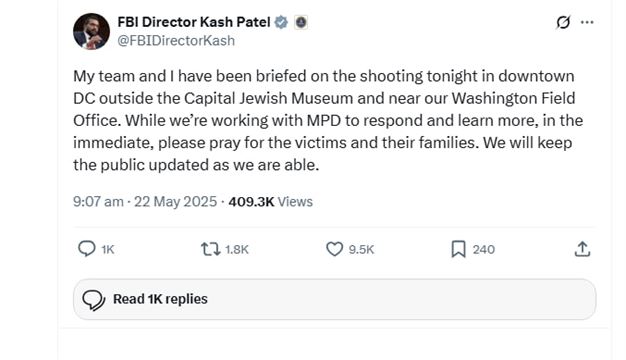Repost the tweet using the retweet icon
This screenshot has height=360, width=626.
click(210, 249)
